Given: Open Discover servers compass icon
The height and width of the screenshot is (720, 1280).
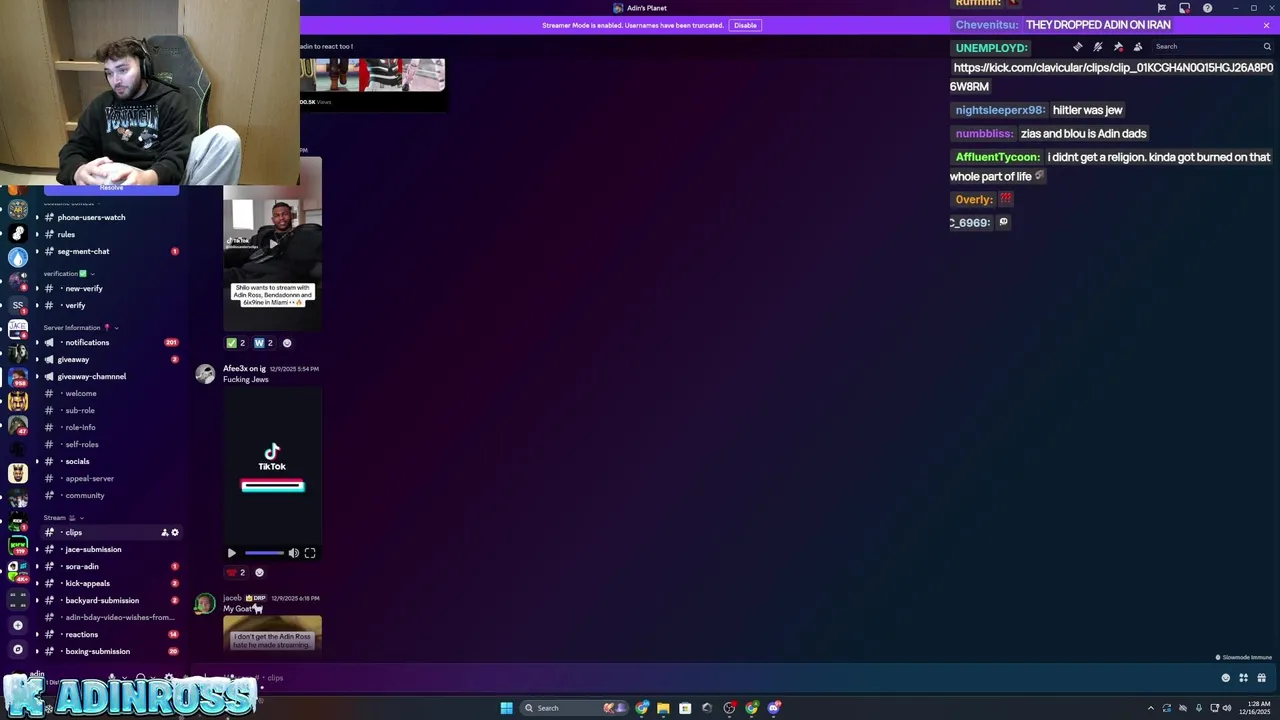Looking at the screenshot, I should [x=17, y=650].
